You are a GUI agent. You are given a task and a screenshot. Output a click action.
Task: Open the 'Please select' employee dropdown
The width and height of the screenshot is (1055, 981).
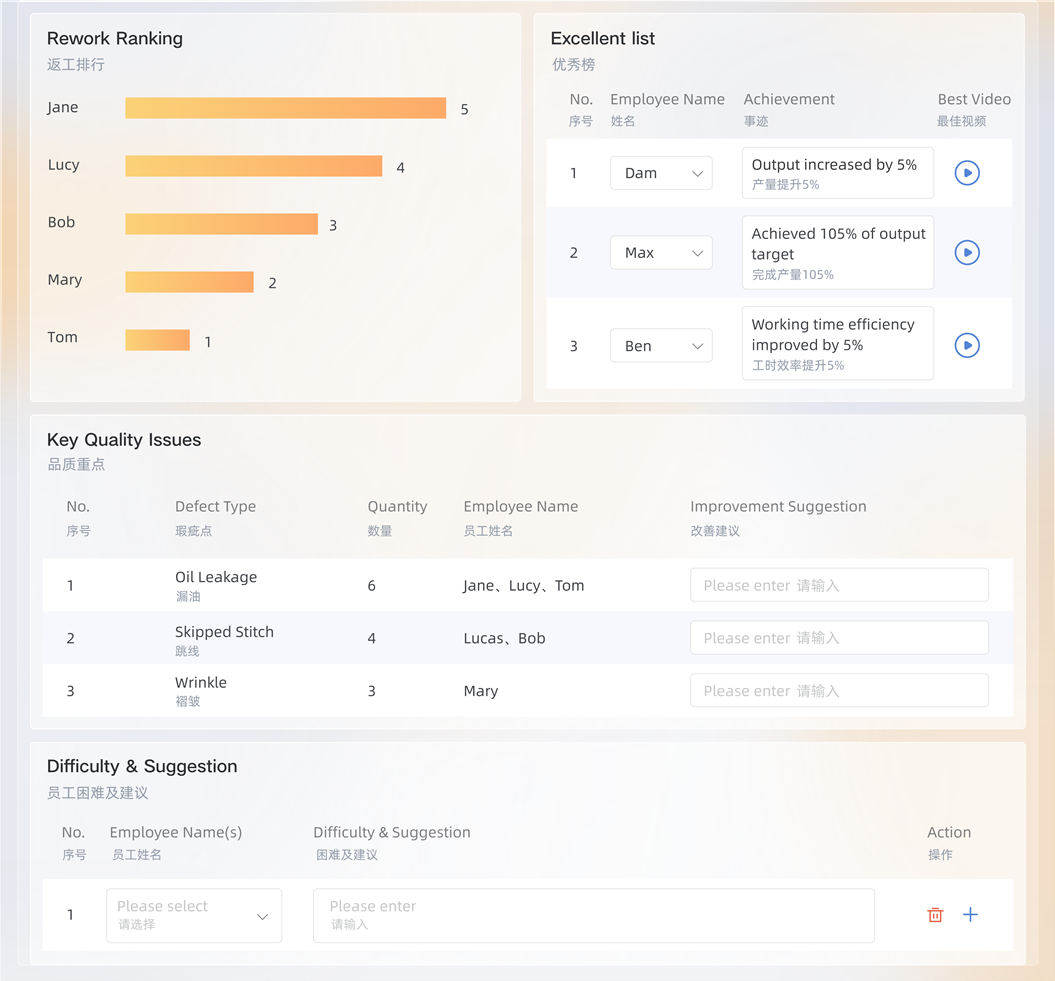pos(194,915)
